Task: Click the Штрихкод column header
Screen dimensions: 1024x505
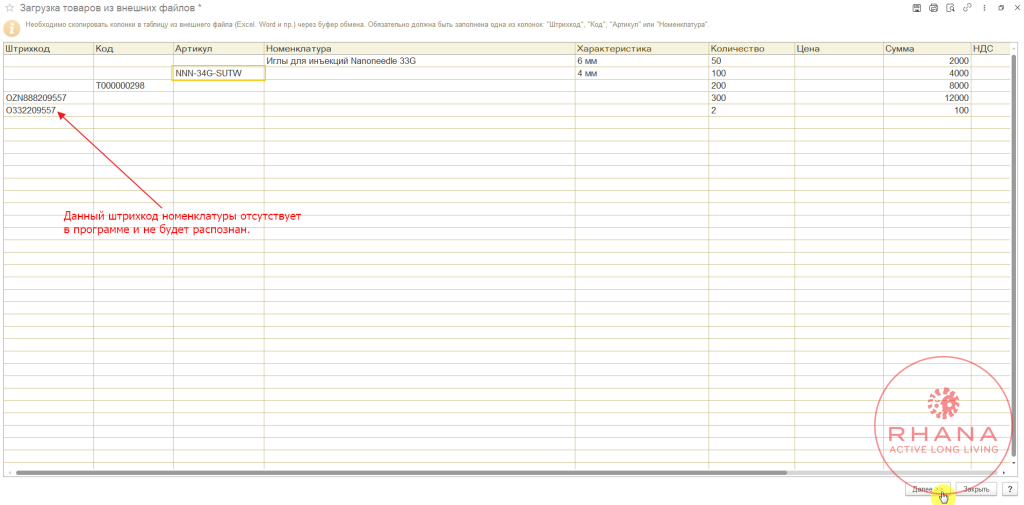Action: click(48, 48)
